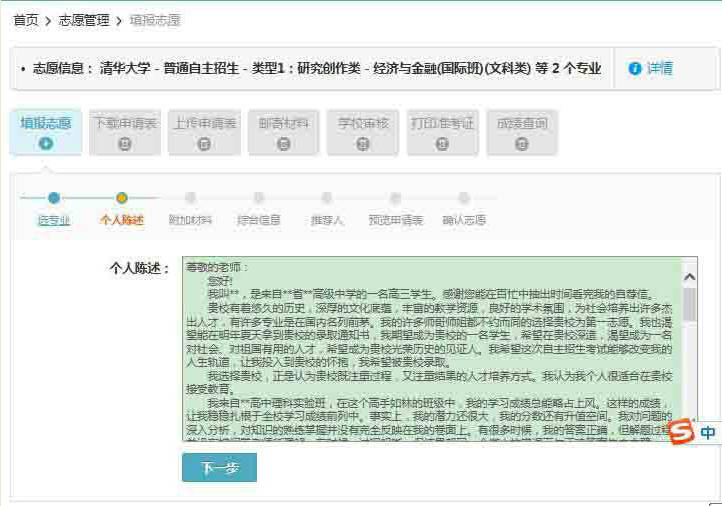Screen dimensions: 722x506
Task: Click the text area scroll-up arrow
Action: pos(689,277)
